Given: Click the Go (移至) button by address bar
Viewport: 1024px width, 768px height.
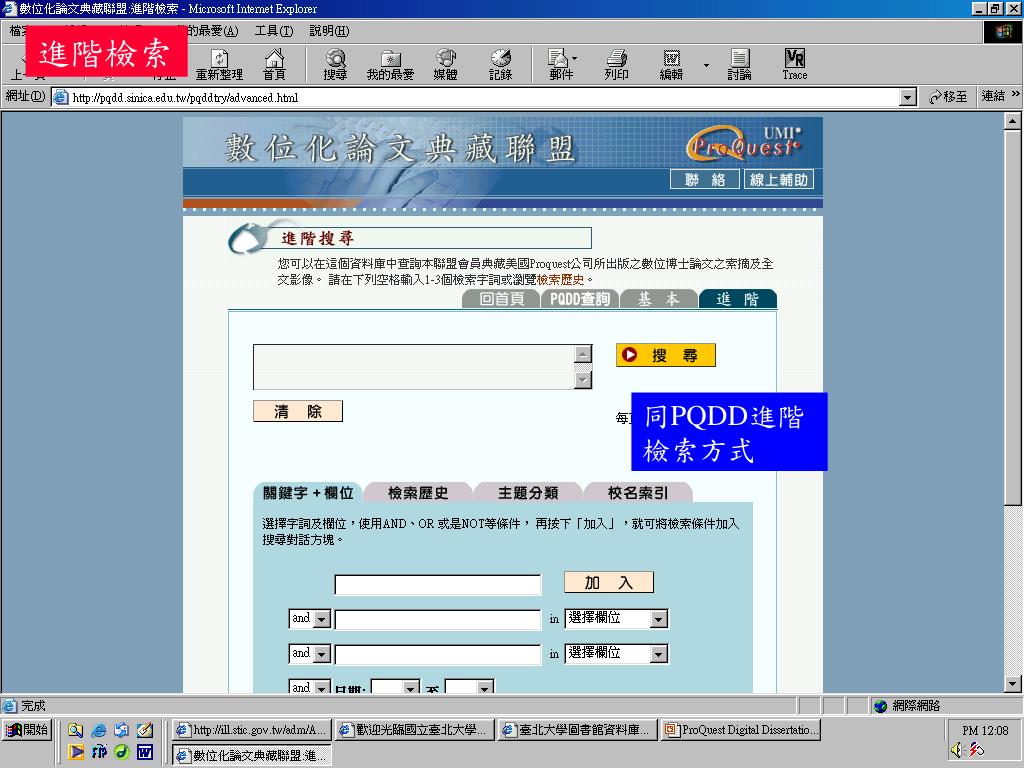Looking at the screenshot, I should pos(948,97).
